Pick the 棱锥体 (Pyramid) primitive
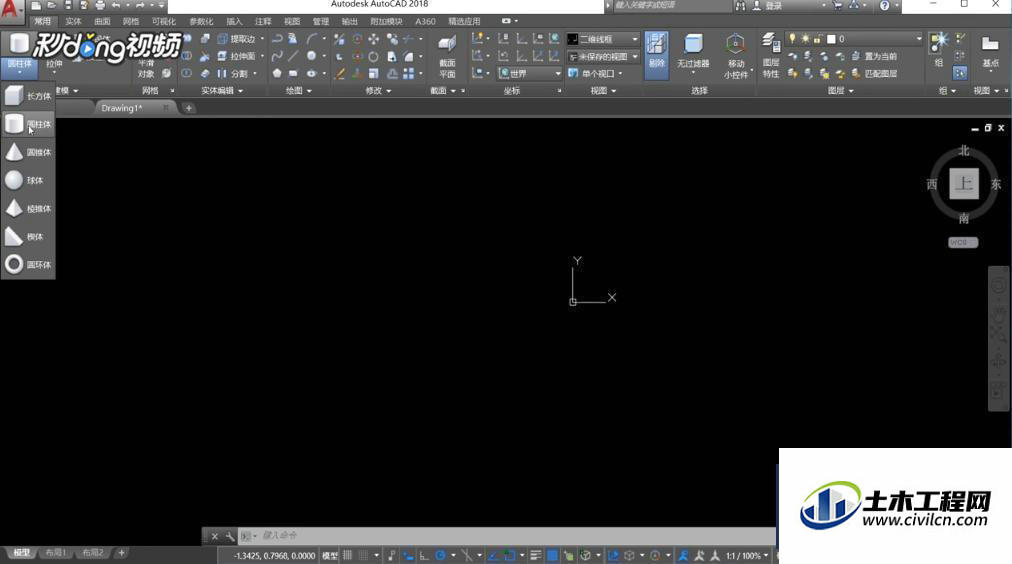1012x564 pixels. point(28,208)
